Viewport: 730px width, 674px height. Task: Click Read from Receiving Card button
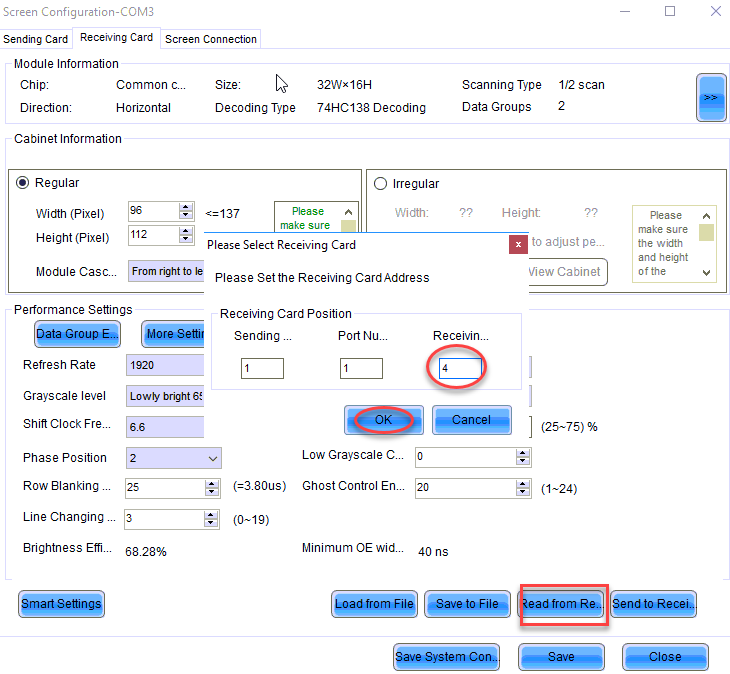point(562,604)
